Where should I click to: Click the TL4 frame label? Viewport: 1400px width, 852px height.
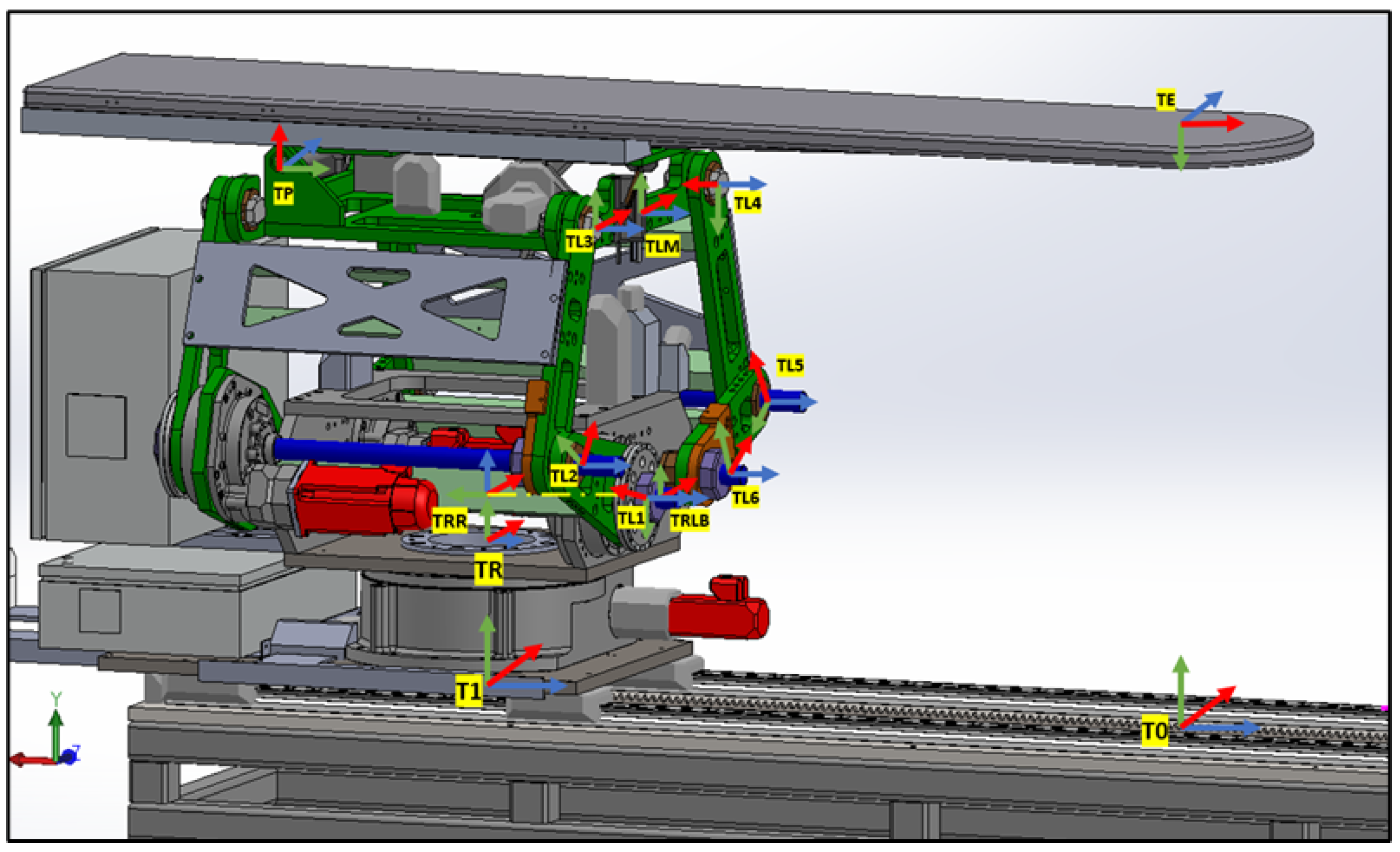coord(748,203)
